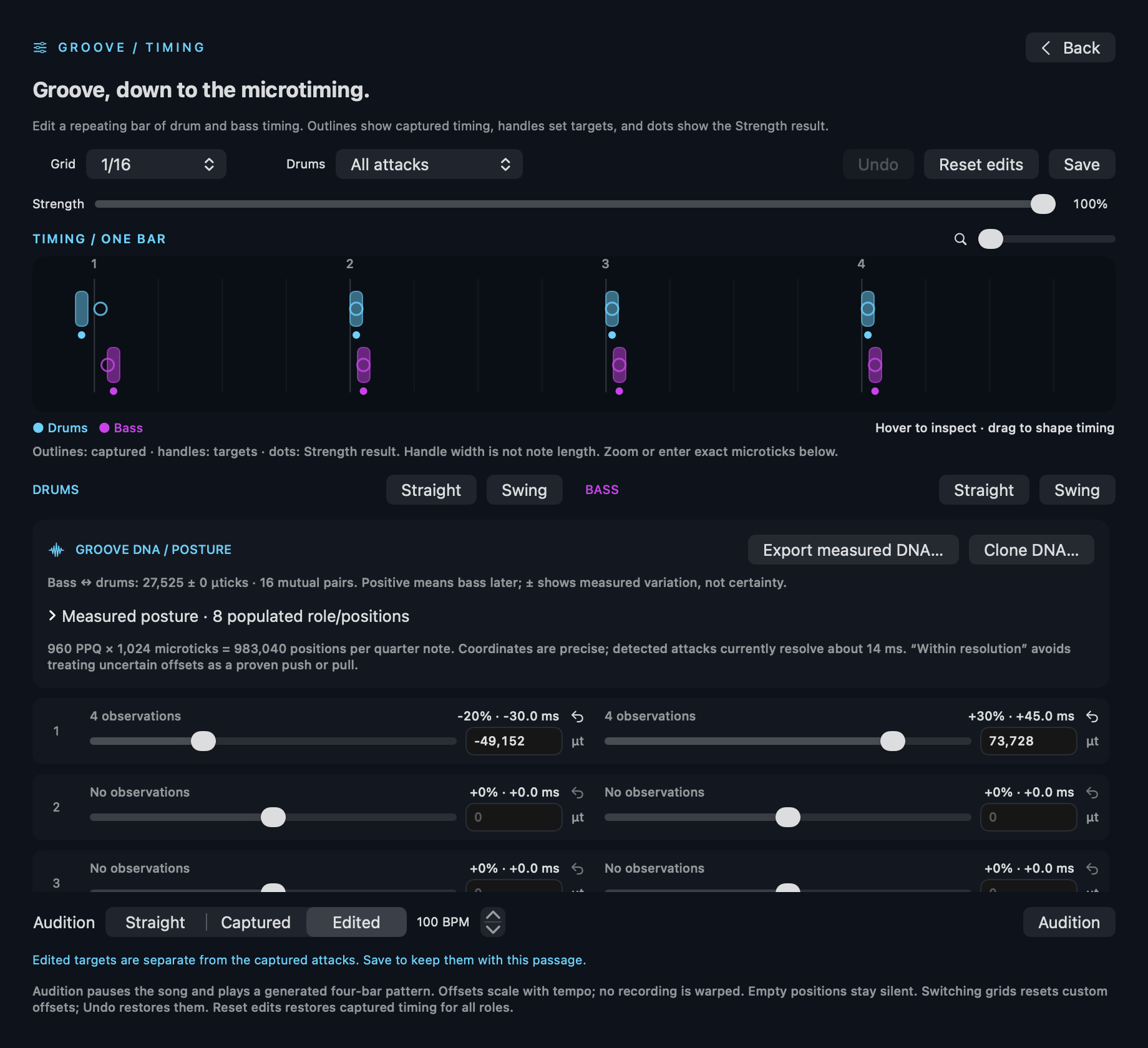Viewport: 1148px width, 1048px height.
Task: Start playback with the Audition button
Action: coord(1069,923)
